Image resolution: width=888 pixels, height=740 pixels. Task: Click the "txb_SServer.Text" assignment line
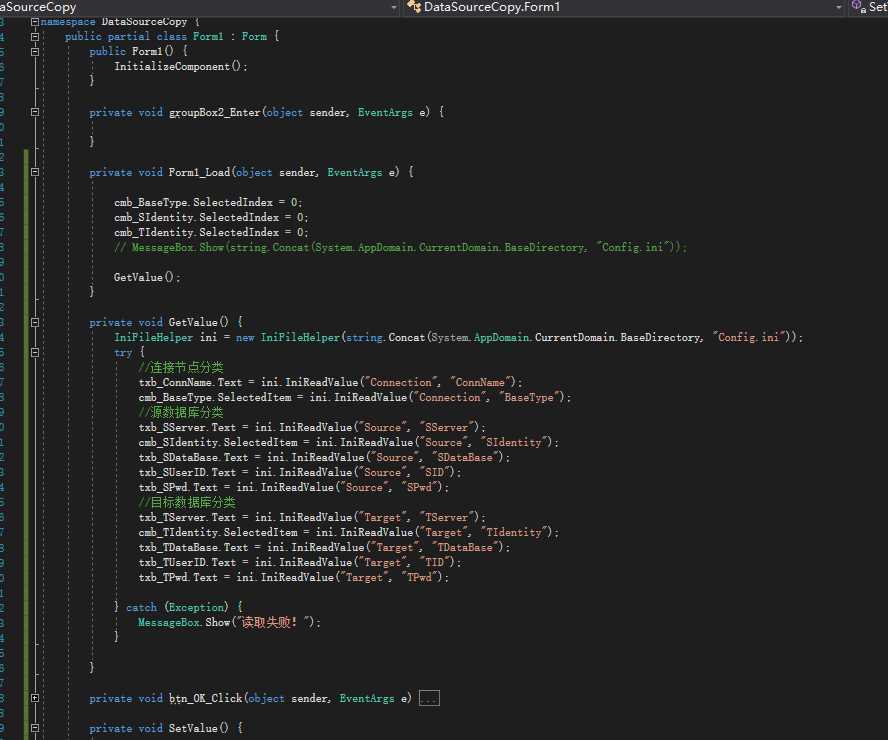[312, 427]
